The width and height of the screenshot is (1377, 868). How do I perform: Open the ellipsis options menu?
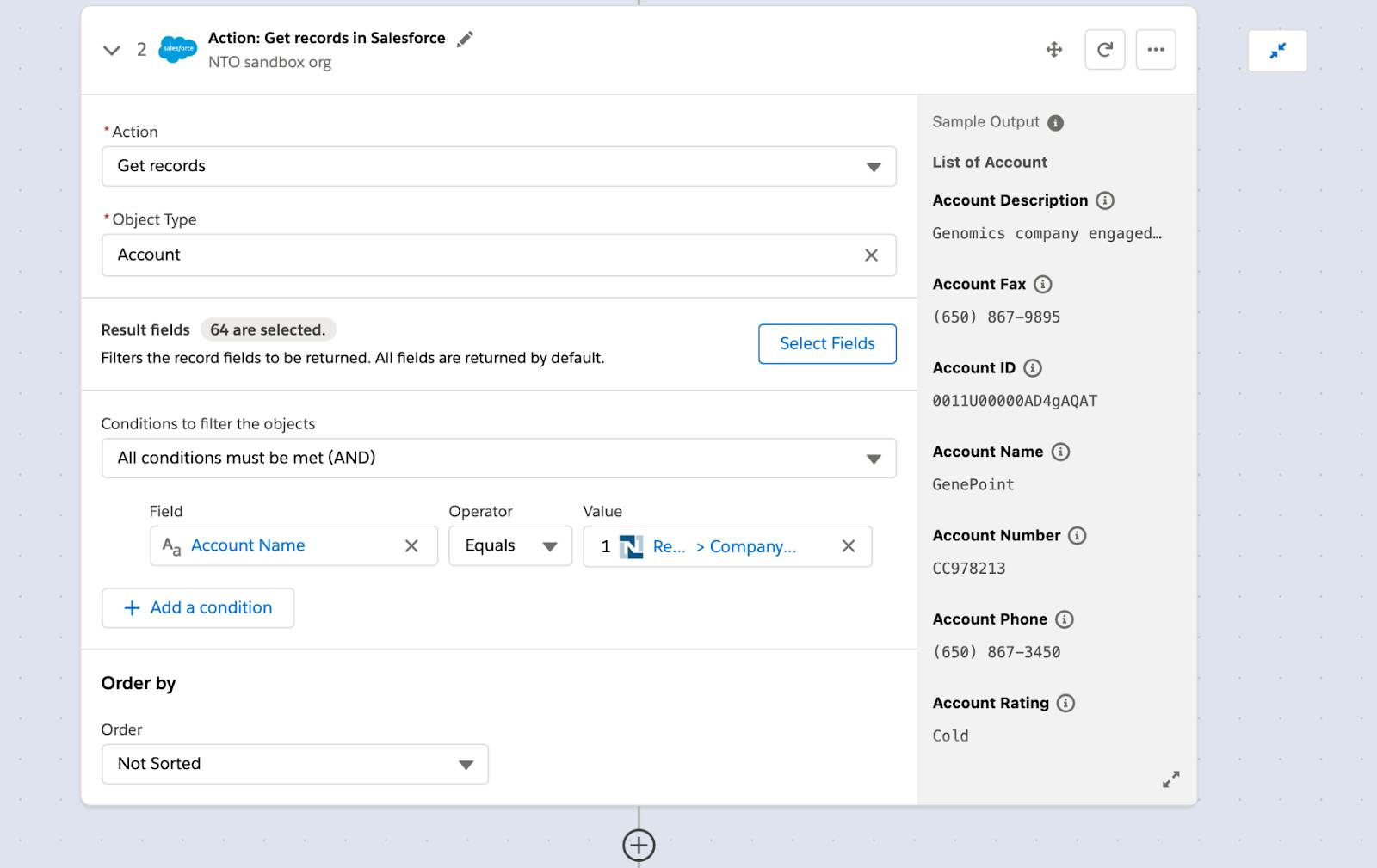click(x=1156, y=49)
